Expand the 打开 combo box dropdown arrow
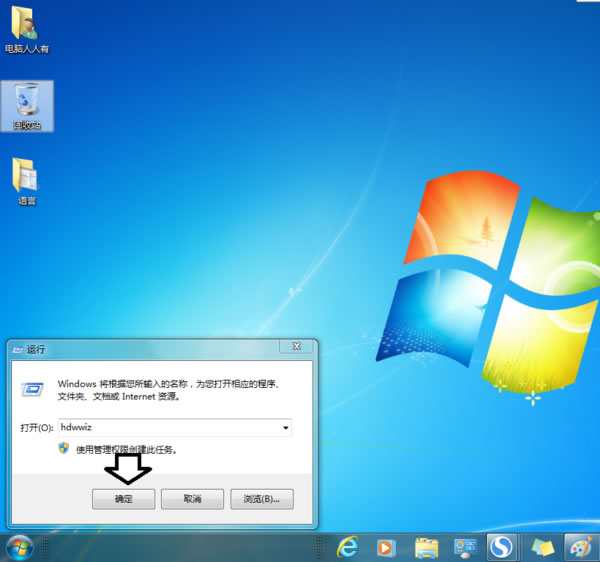The image size is (600, 562). [x=285, y=428]
